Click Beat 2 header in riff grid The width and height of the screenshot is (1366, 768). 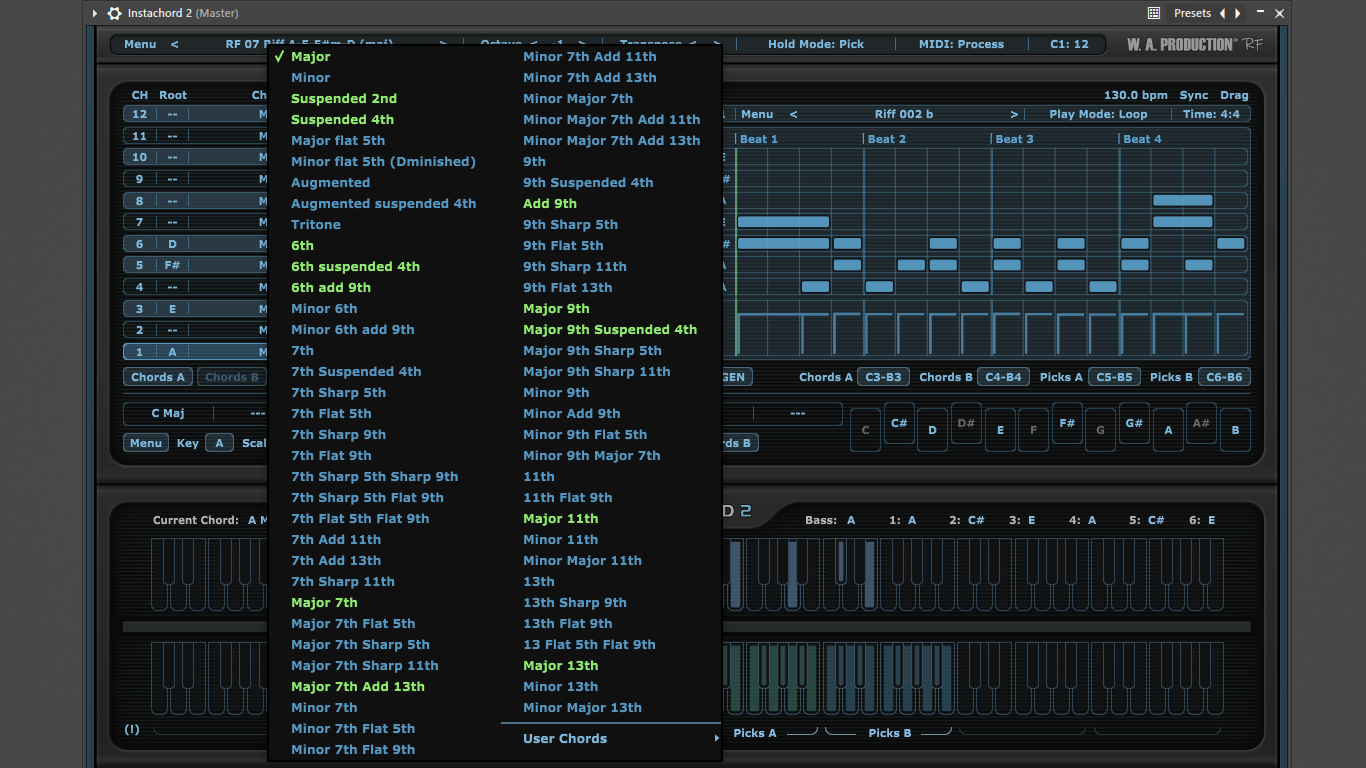(x=887, y=139)
